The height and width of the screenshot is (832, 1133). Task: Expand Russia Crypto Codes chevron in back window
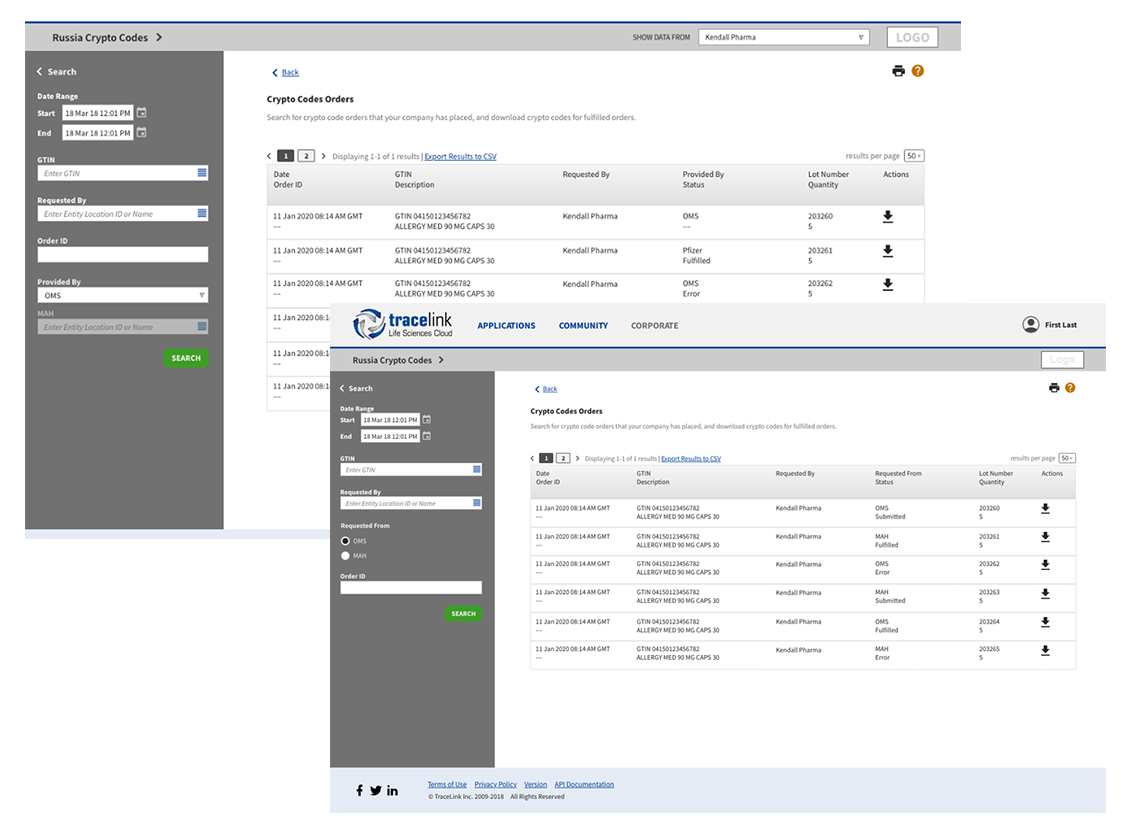click(159, 38)
